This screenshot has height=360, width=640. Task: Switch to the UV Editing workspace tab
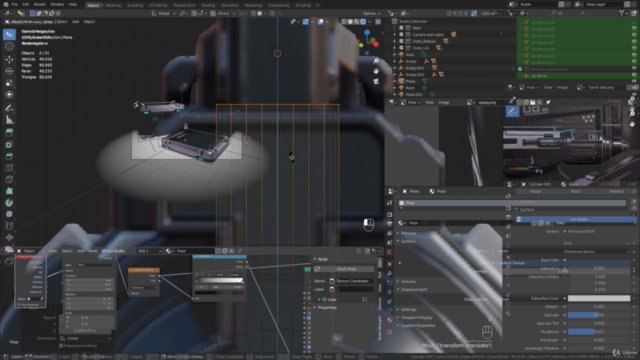[x=158, y=5]
